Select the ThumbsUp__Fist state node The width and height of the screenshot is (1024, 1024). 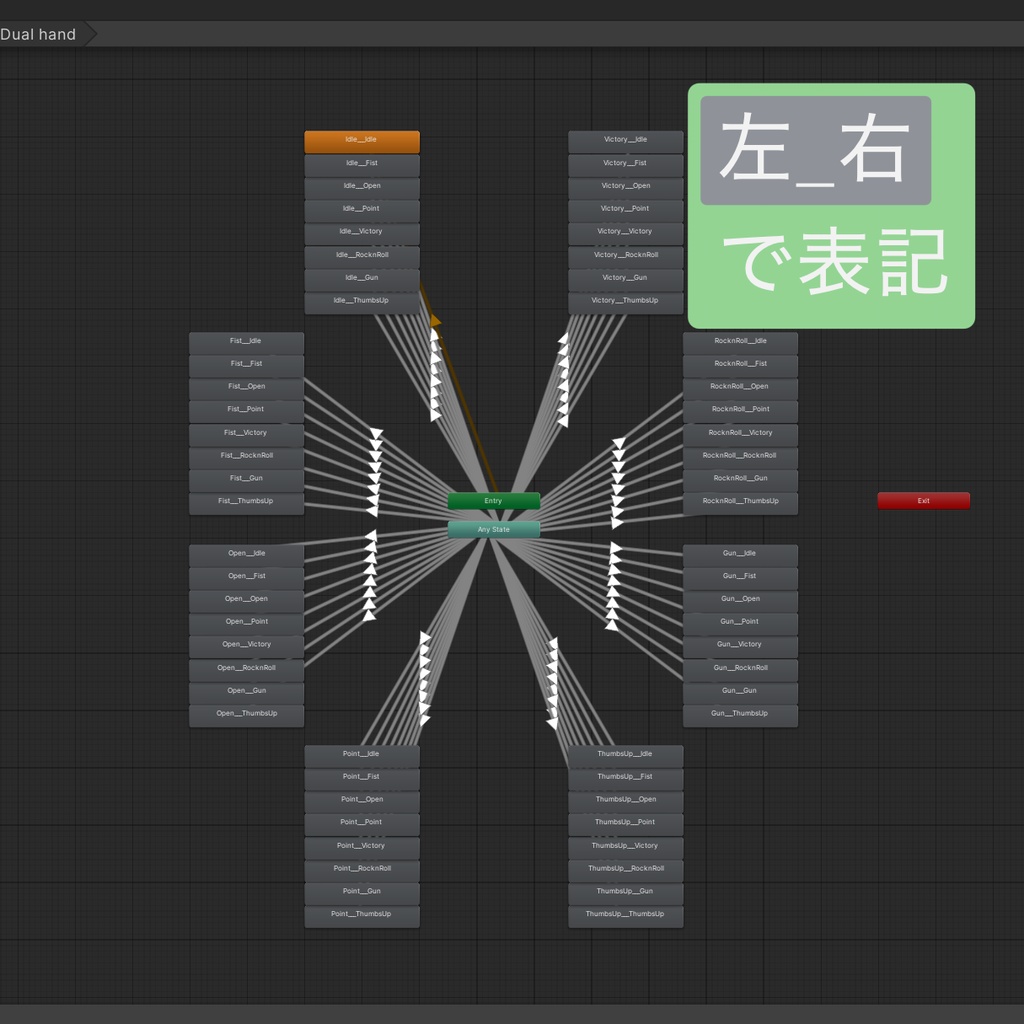[626, 778]
